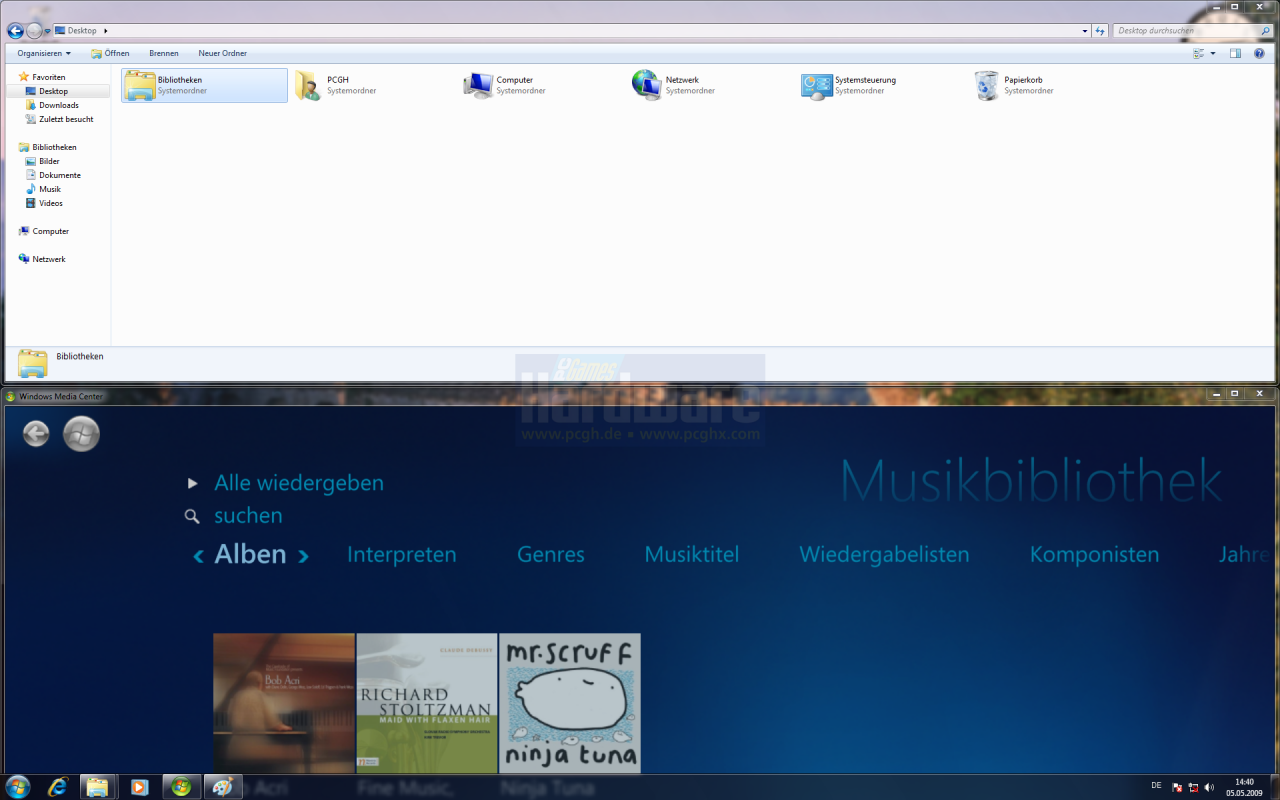This screenshot has width=1280, height=800.
Task: Open the Bob Acri album cover
Action: tap(284, 703)
